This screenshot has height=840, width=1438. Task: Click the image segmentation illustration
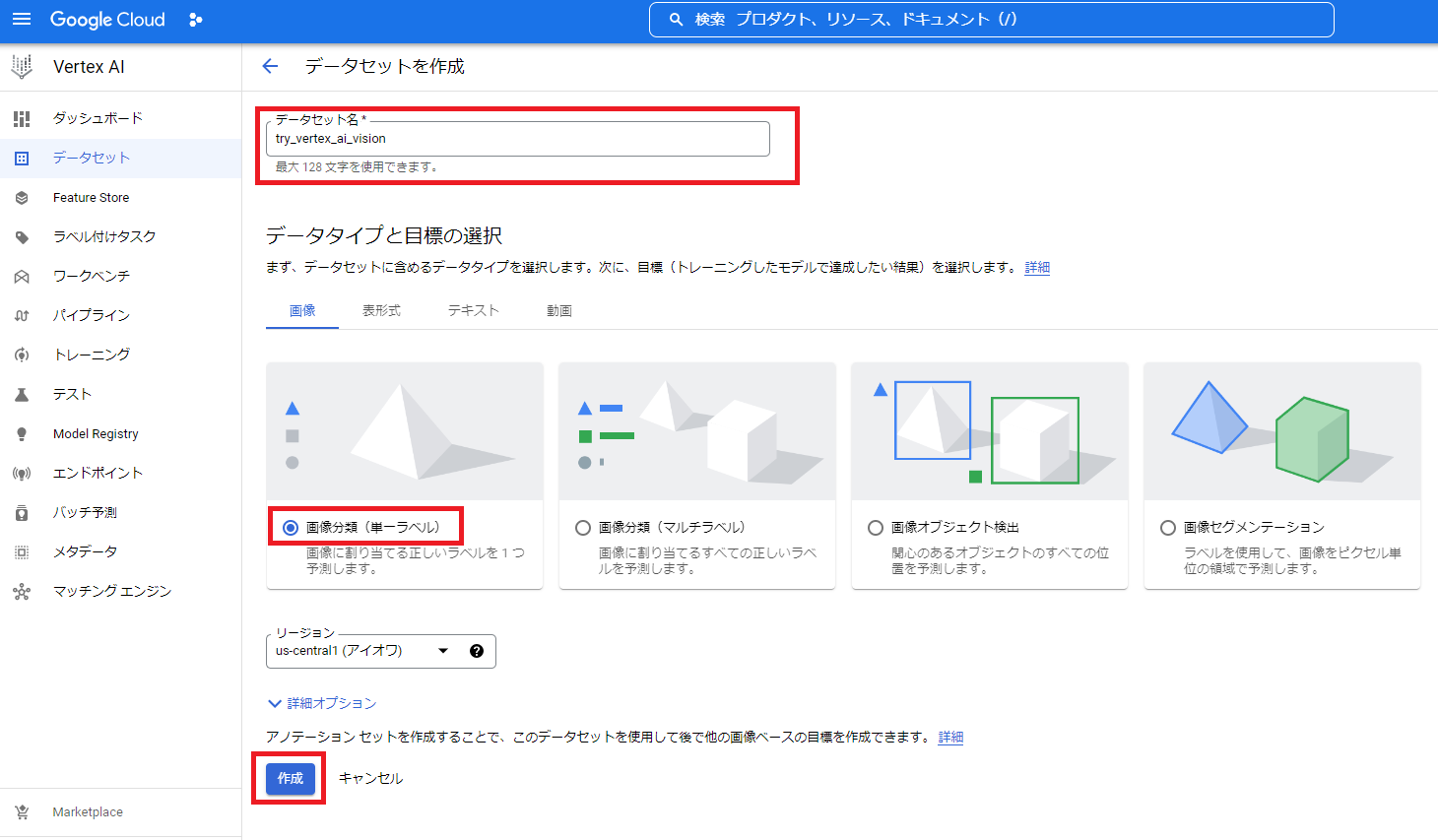[x=1282, y=431]
